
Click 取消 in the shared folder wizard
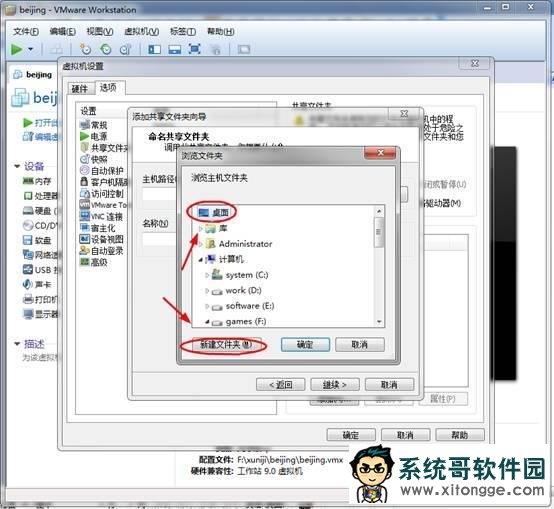(x=389, y=384)
